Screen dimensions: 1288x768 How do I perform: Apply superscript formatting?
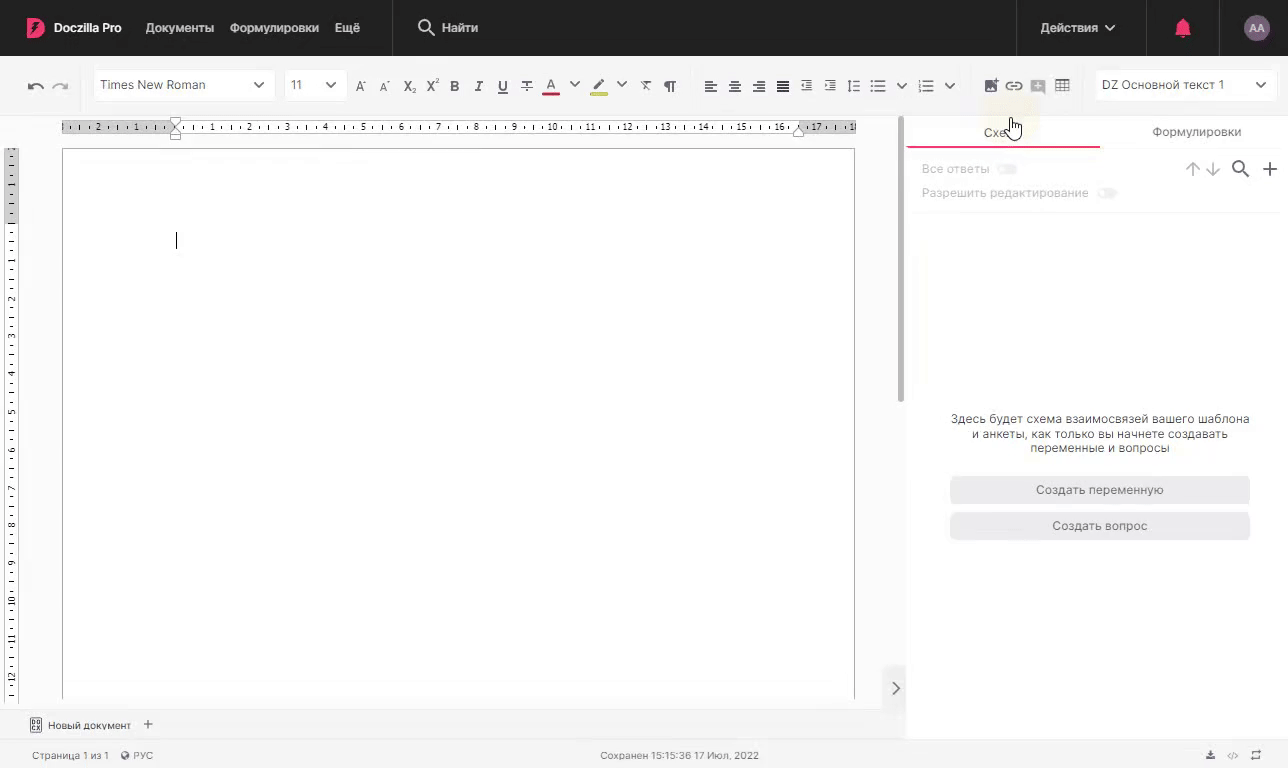pyautogui.click(x=432, y=86)
